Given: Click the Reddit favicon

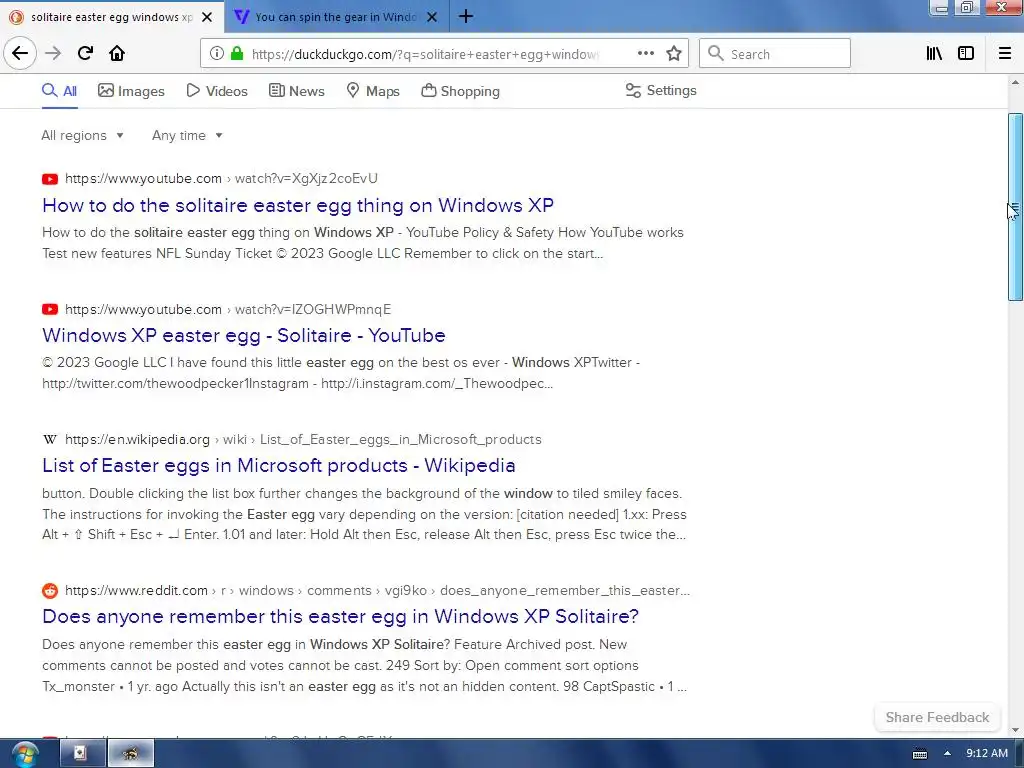Looking at the screenshot, I should click(50, 590).
